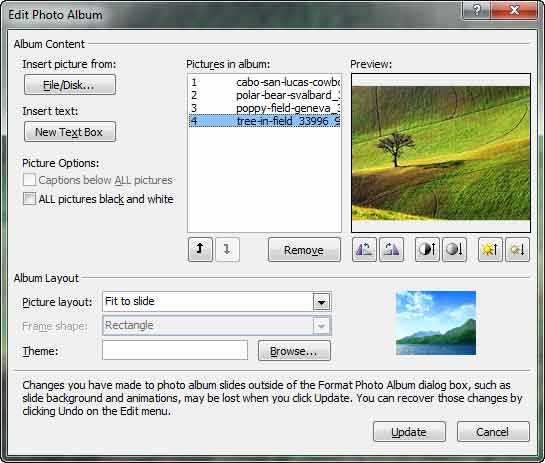Select cabo-san-lucas picture in list
Screen dimensions: 545x463
coord(265,82)
